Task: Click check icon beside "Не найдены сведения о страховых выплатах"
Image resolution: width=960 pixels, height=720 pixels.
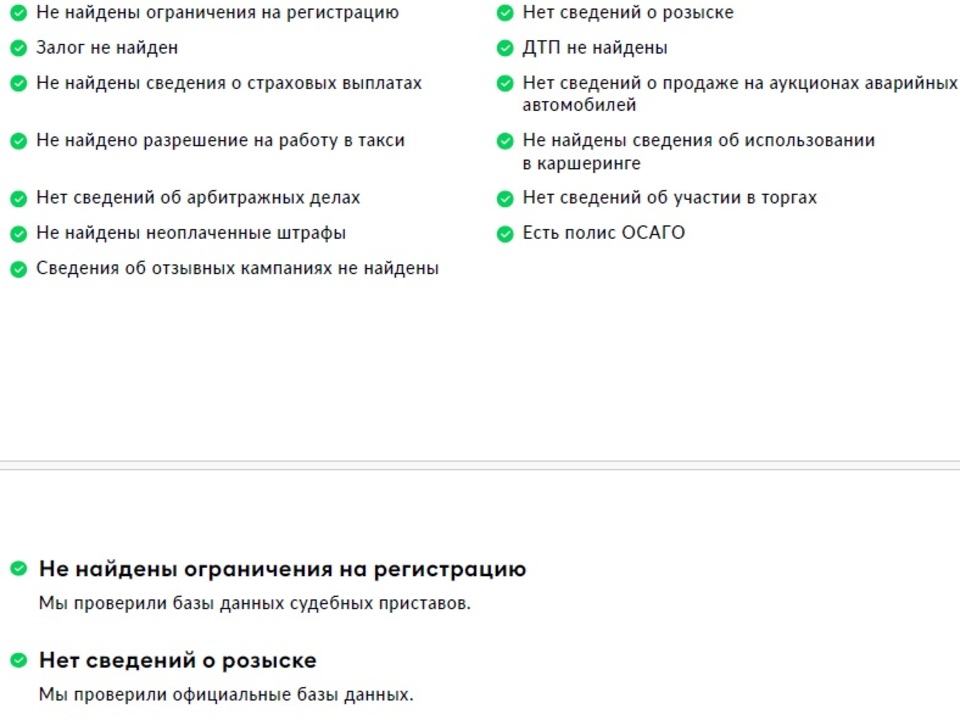Action: point(18,84)
